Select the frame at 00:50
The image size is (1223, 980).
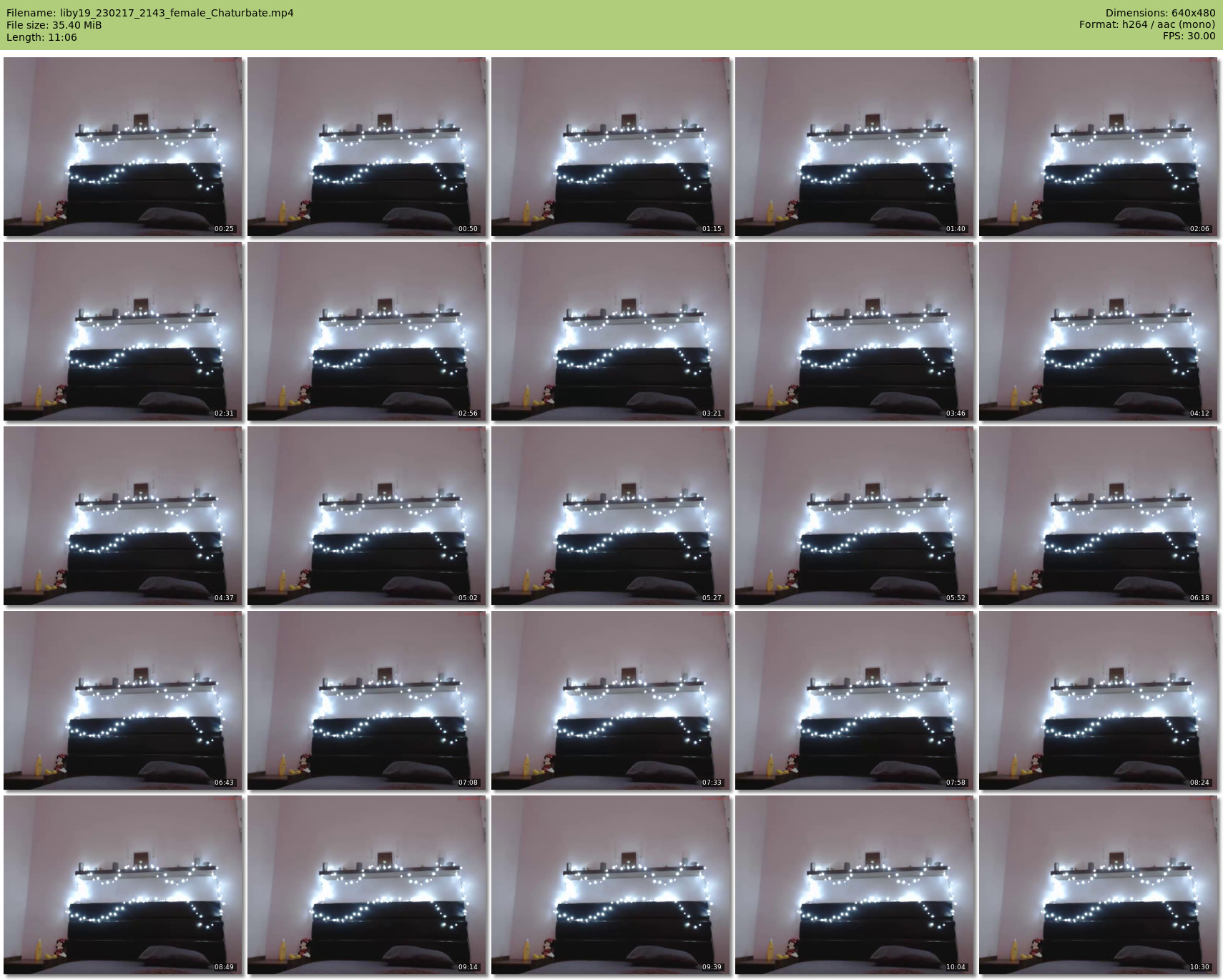[366, 147]
